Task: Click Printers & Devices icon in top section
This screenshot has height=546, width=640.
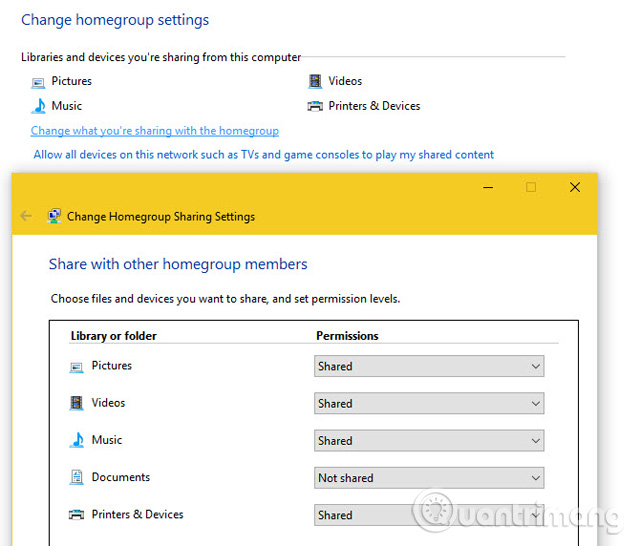Action: (315, 106)
